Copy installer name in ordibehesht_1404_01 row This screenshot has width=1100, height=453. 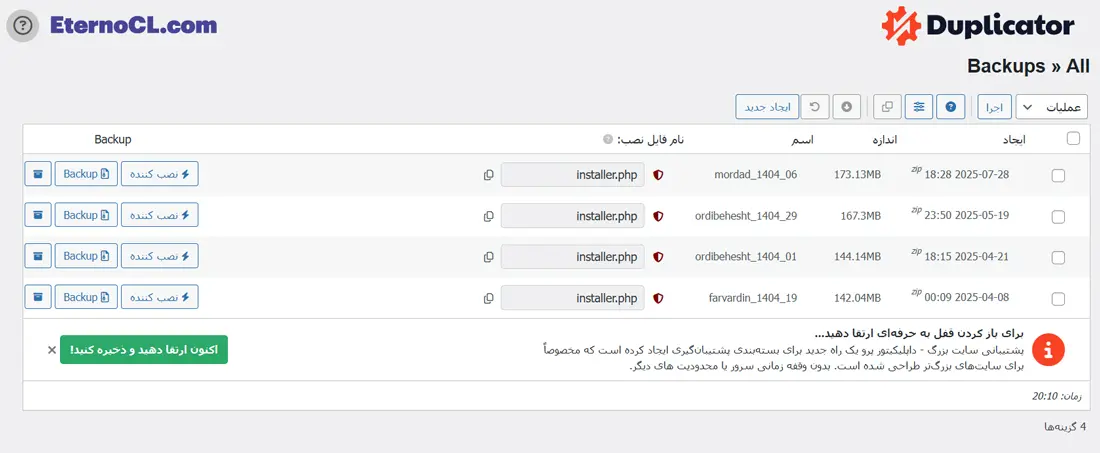[x=488, y=257]
